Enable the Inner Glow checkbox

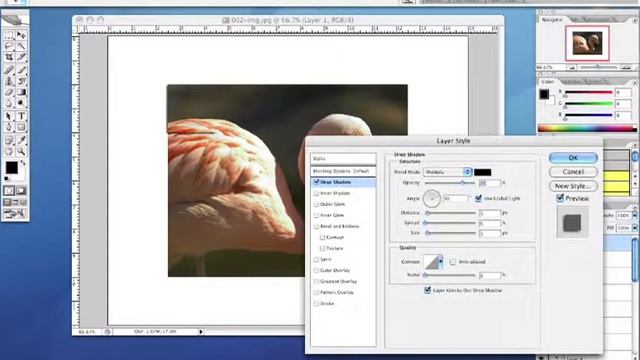316,215
